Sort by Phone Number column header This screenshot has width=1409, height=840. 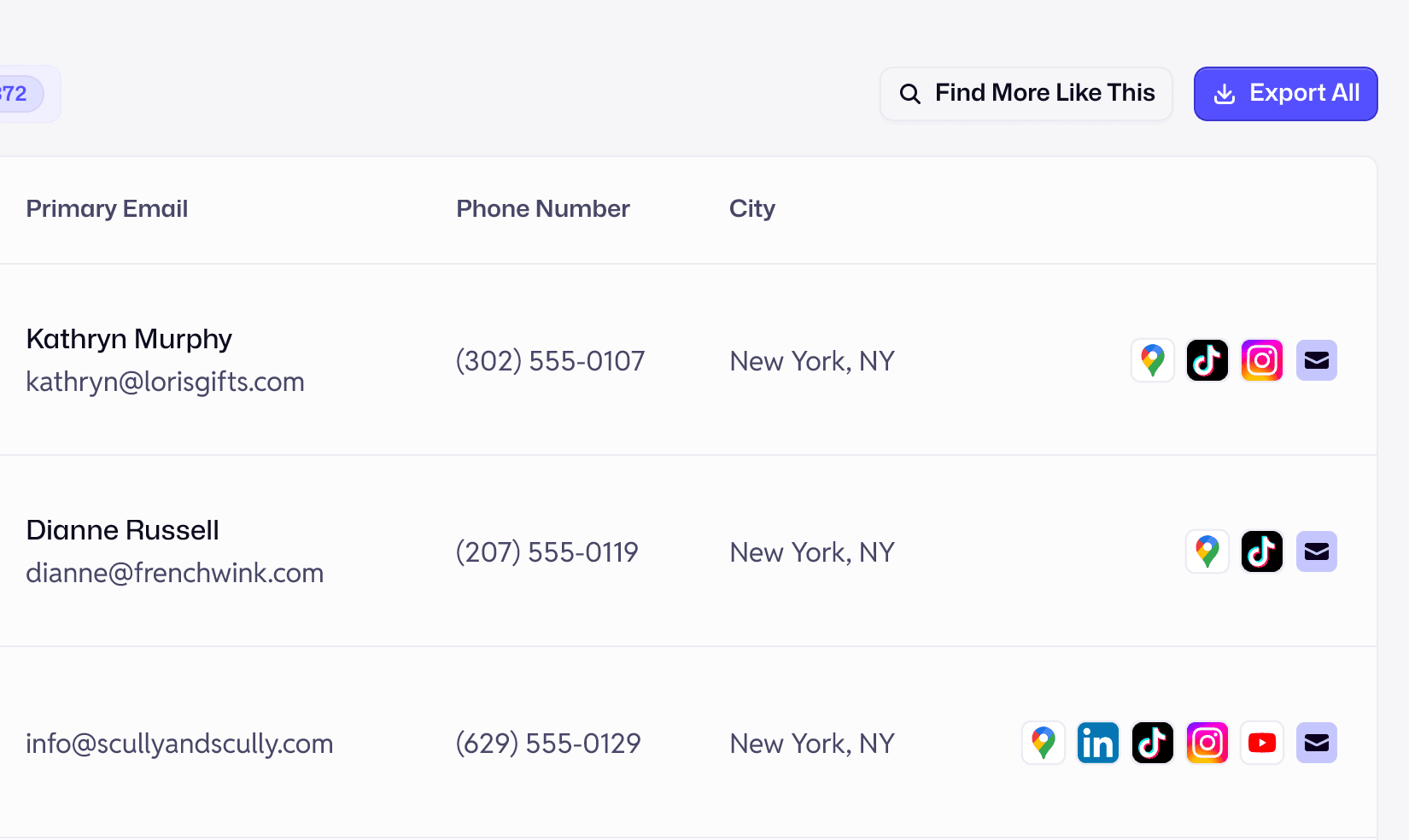coord(543,209)
